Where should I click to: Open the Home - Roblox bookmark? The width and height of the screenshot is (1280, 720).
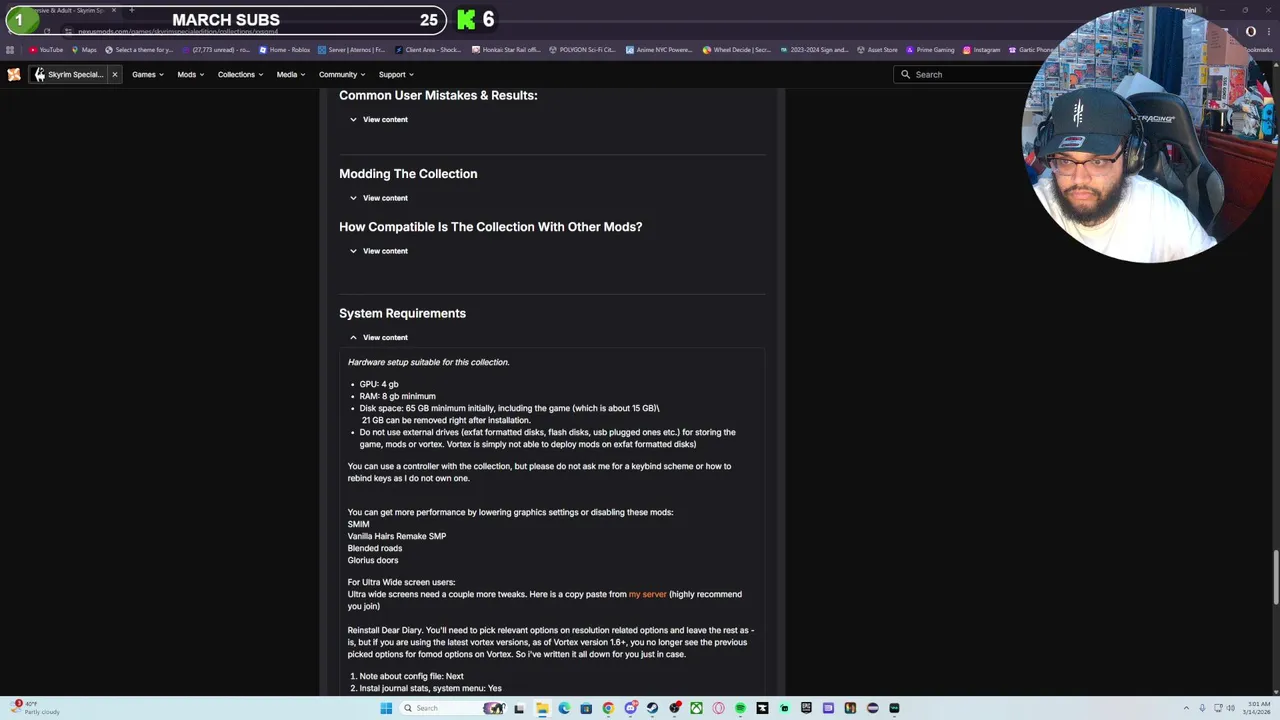285,49
